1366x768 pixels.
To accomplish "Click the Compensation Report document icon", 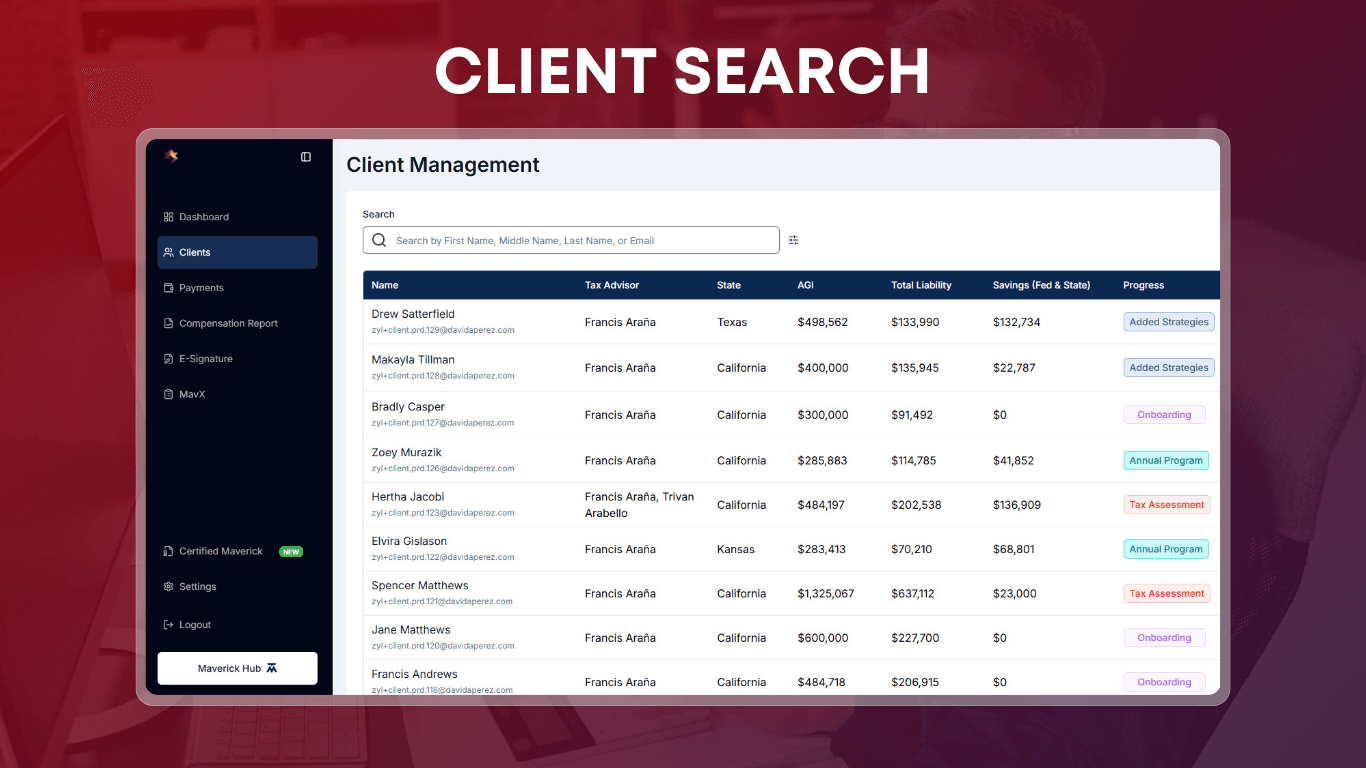I will click(168, 324).
